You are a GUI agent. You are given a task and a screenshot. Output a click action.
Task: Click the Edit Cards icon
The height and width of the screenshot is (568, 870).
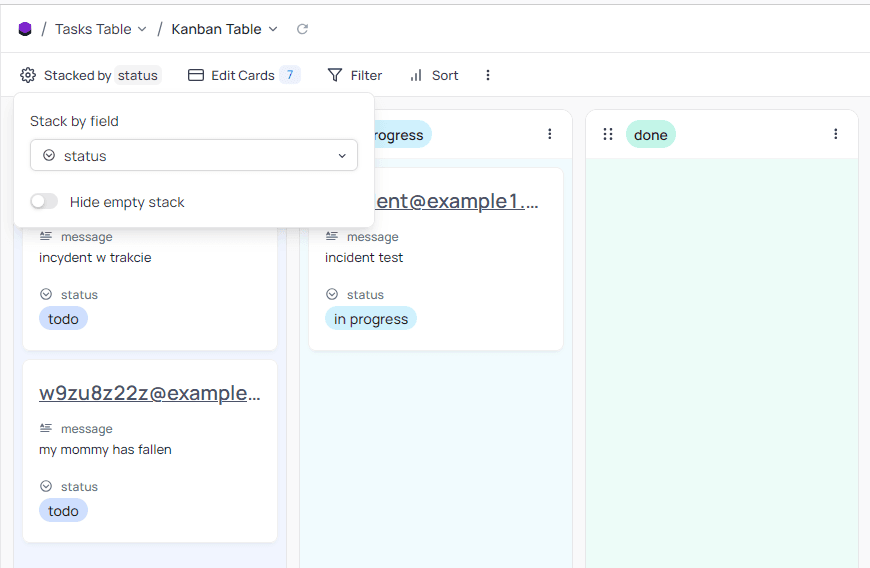pyautogui.click(x=196, y=75)
